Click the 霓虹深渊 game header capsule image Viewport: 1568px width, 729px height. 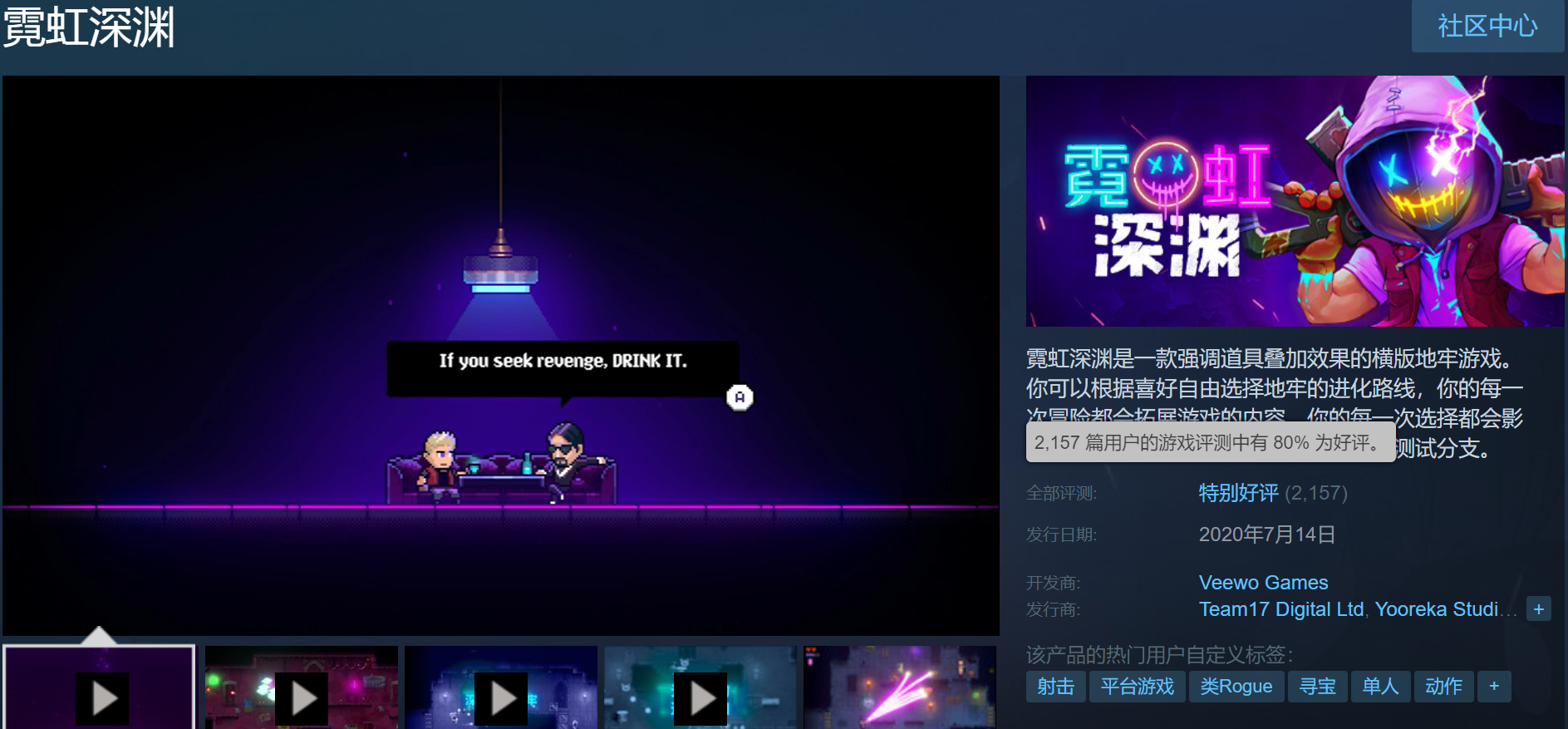[1295, 201]
